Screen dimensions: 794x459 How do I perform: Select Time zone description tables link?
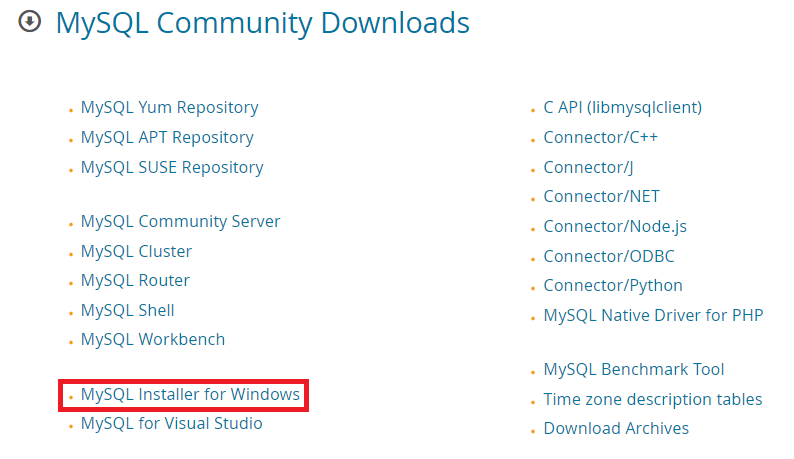(653, 399)
